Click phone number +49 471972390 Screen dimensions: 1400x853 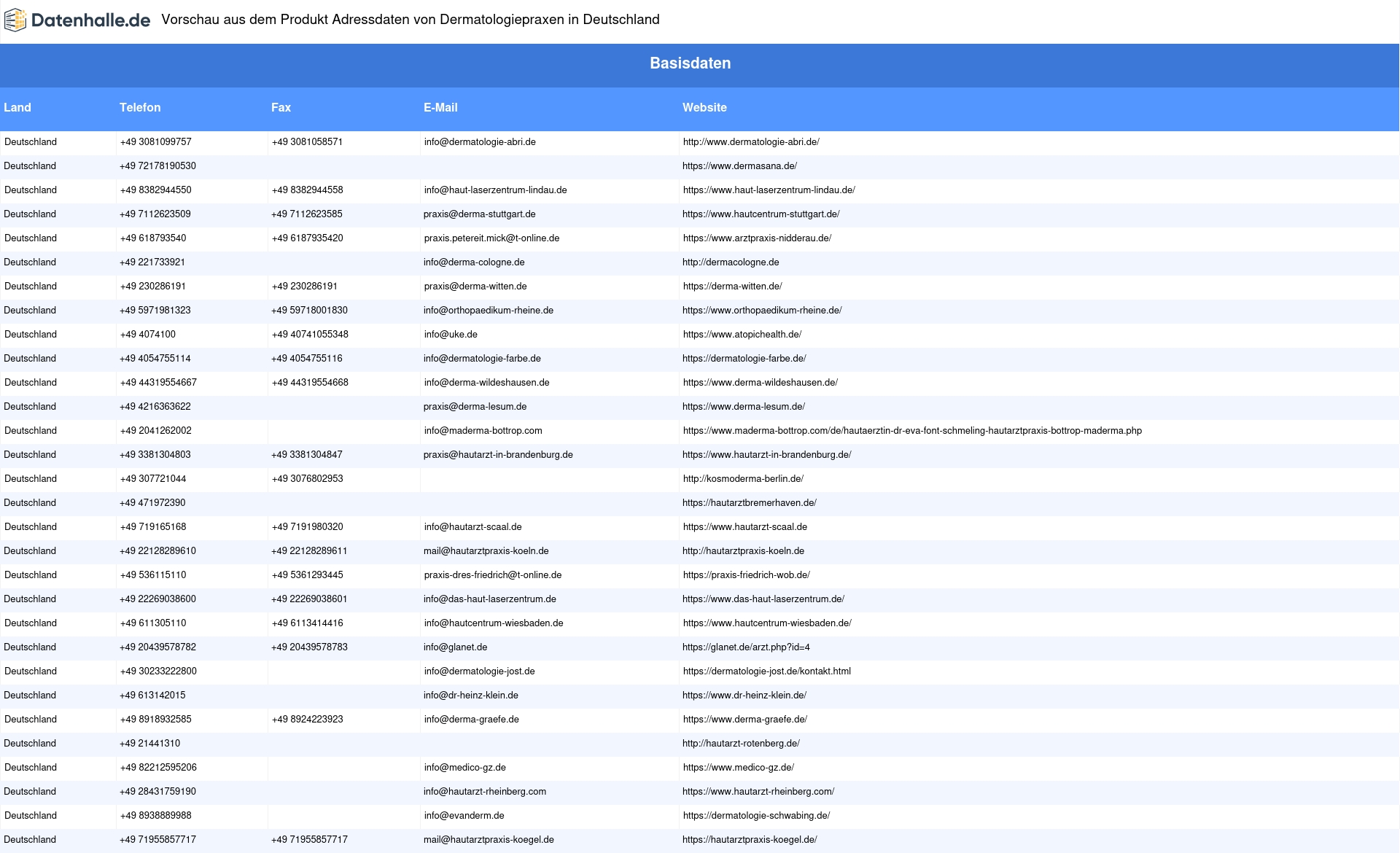point(152,503)
